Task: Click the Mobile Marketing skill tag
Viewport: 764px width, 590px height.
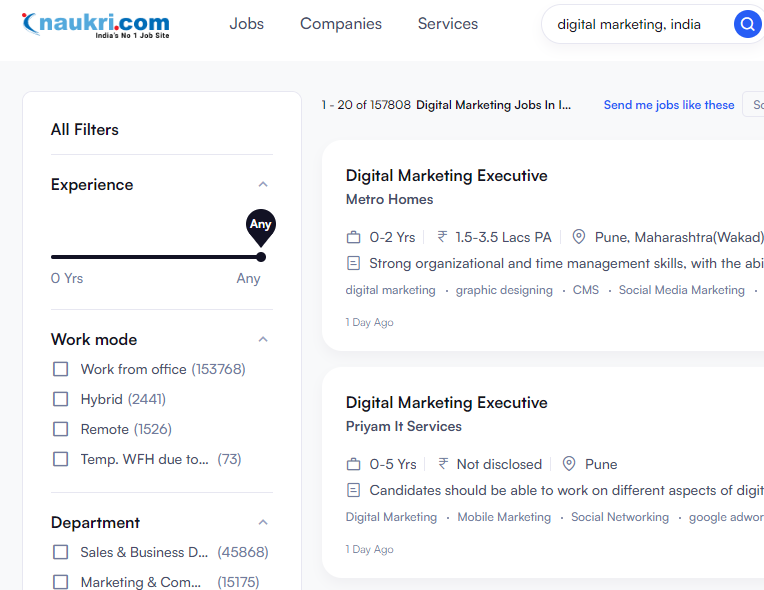Action: click(504, 517)
